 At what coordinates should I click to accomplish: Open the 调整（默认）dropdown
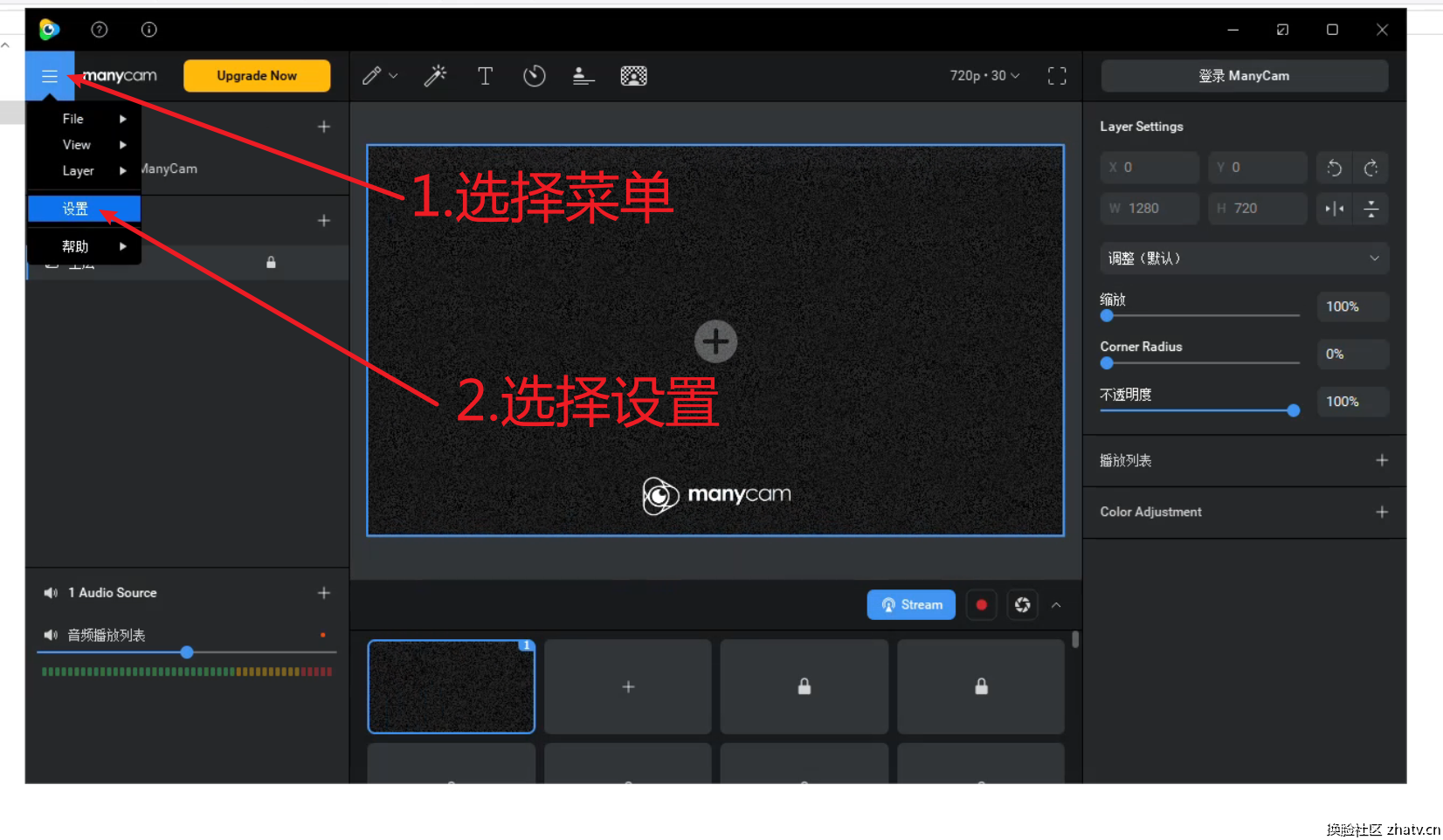pyautogui.click(x=1244, y=258)
